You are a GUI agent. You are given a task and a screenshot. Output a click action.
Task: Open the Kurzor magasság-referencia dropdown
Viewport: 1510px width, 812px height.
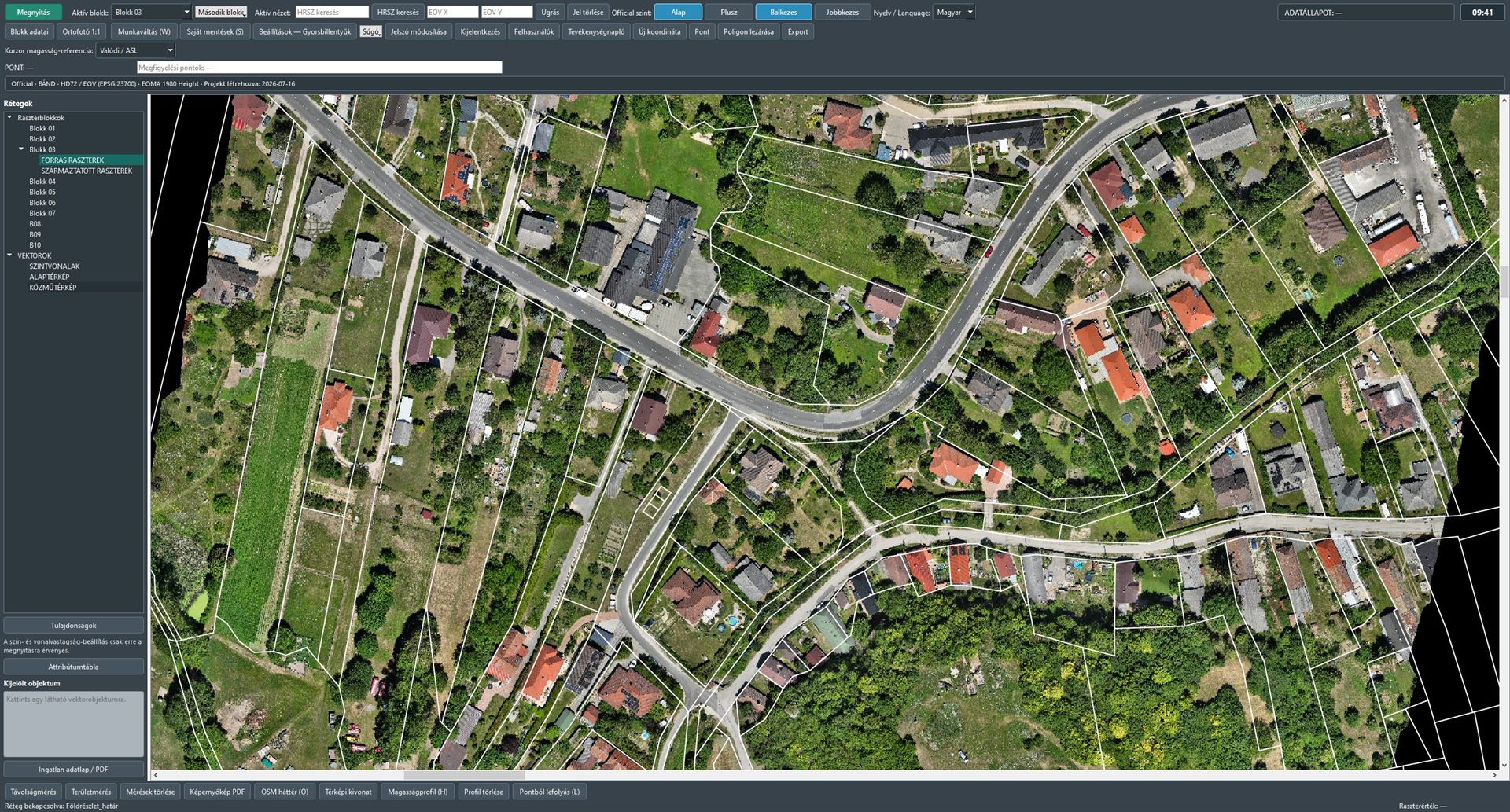(x=135, y=50)
